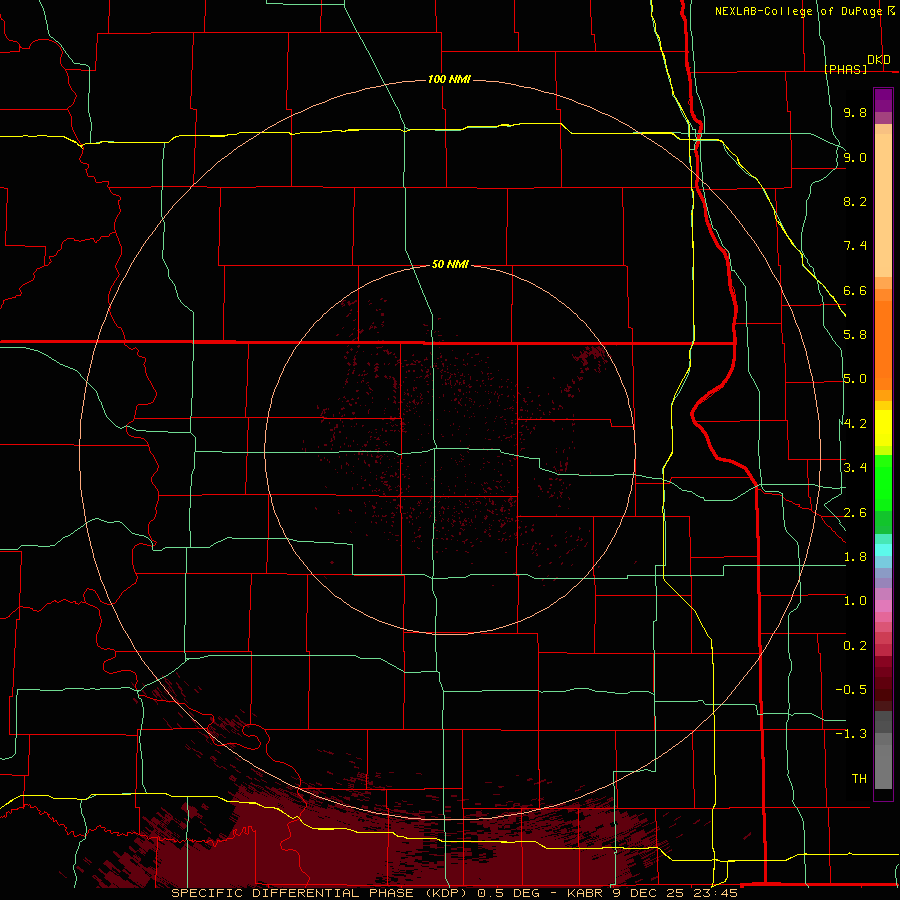The width and height of the screenshot is (900, 900).
Task: Click the Specific Differential Phase caption at bottom
Action: (x=454, y=893)
